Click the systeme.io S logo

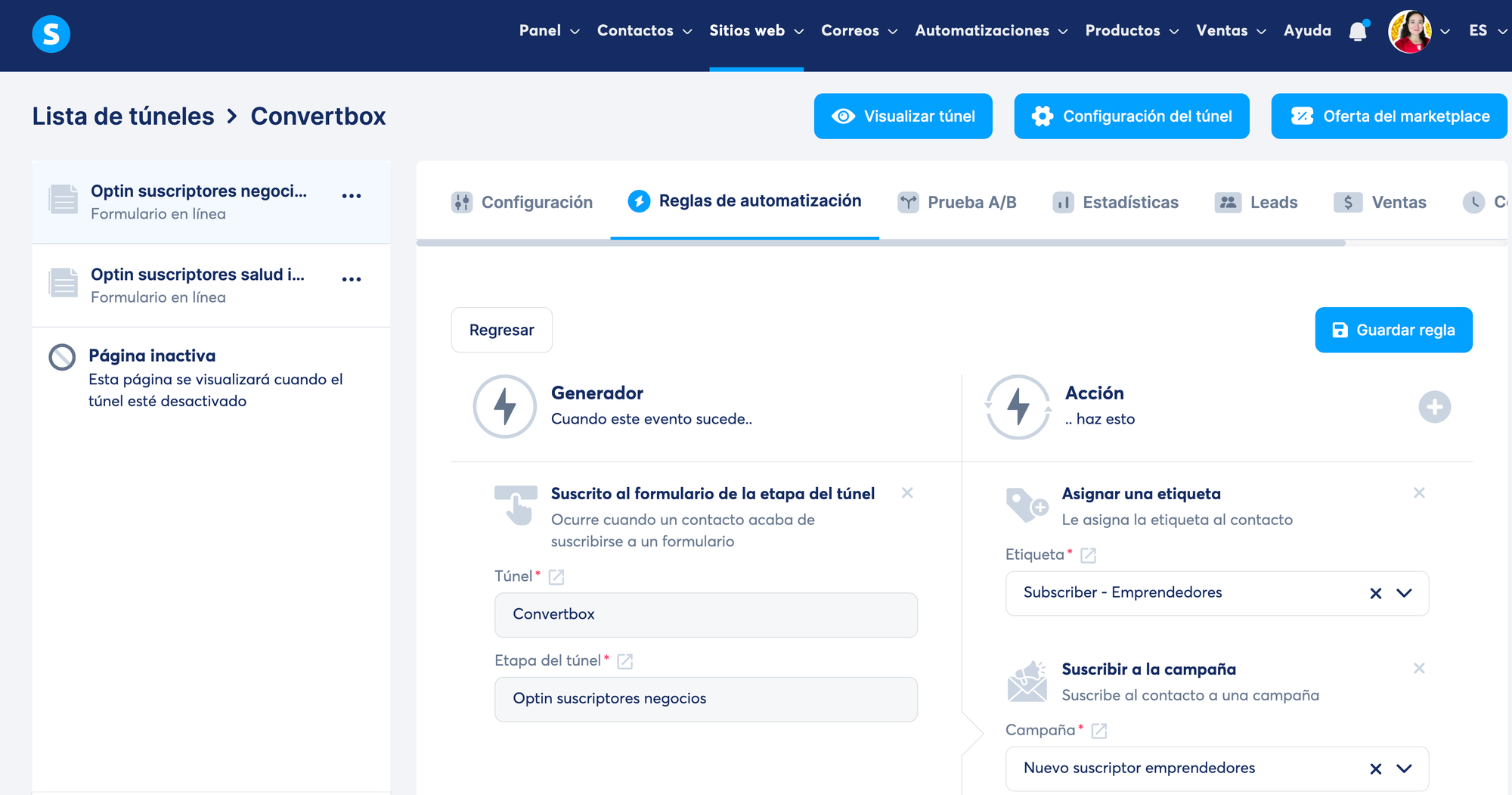click(x=51, y=34)
